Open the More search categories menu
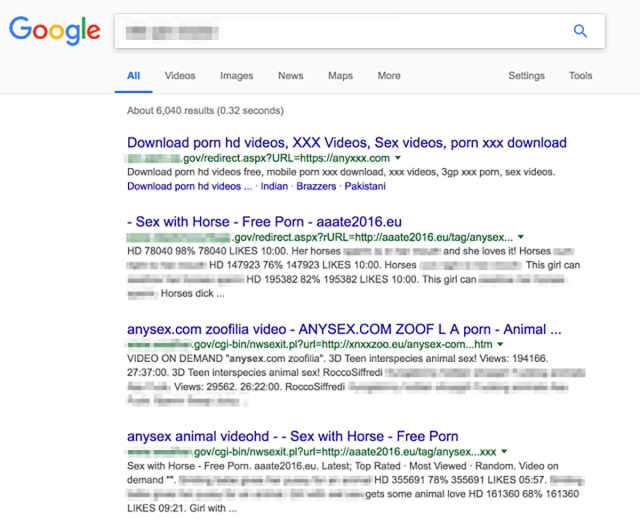640x530 pixels. pos(389,76)
